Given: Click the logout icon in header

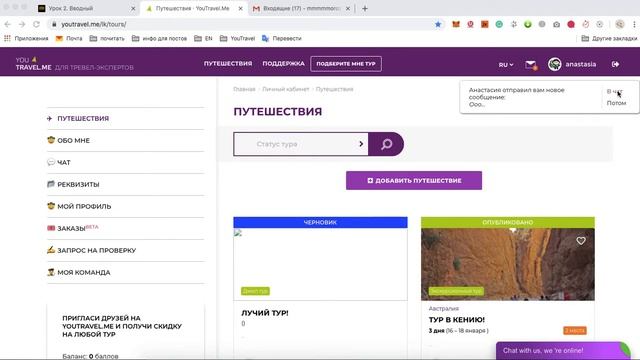Looking at the screenshot, I should [615, 64].
